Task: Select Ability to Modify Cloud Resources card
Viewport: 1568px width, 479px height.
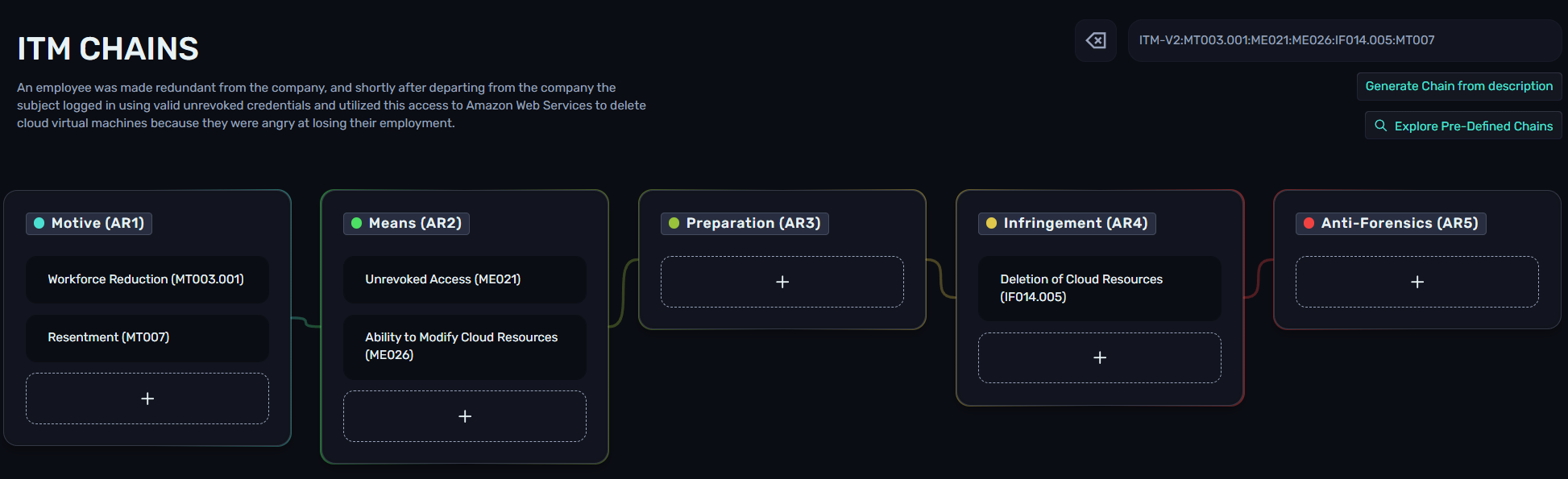Action: tap(465, 346)
